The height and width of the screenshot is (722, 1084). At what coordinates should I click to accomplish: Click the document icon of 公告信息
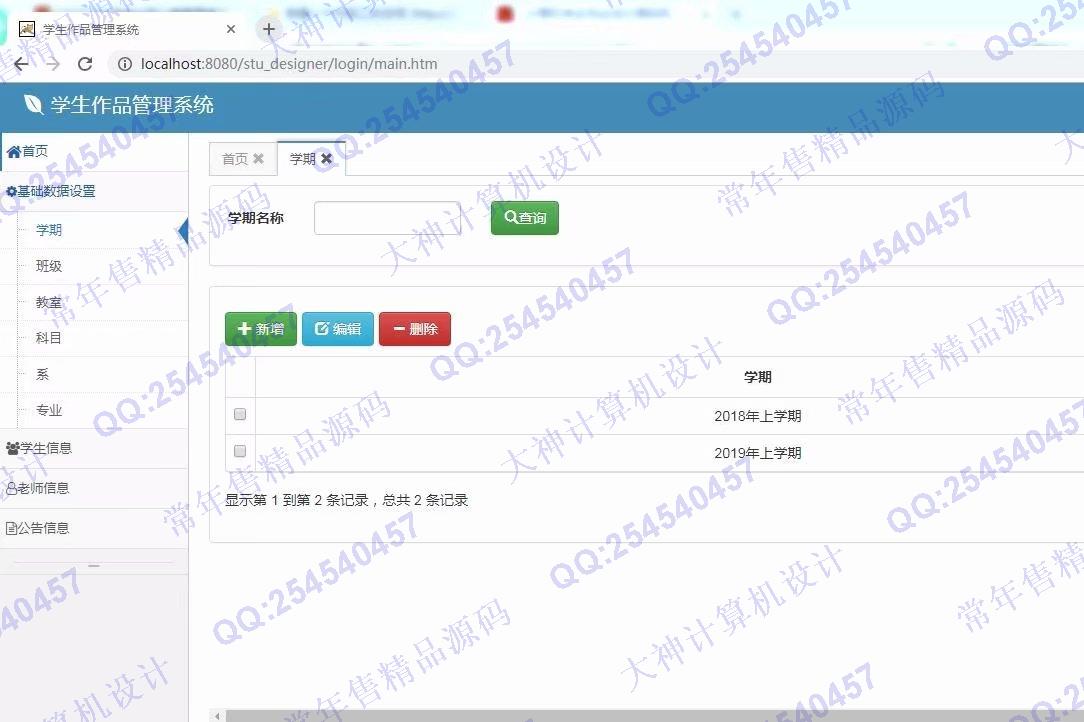(11, 529)
